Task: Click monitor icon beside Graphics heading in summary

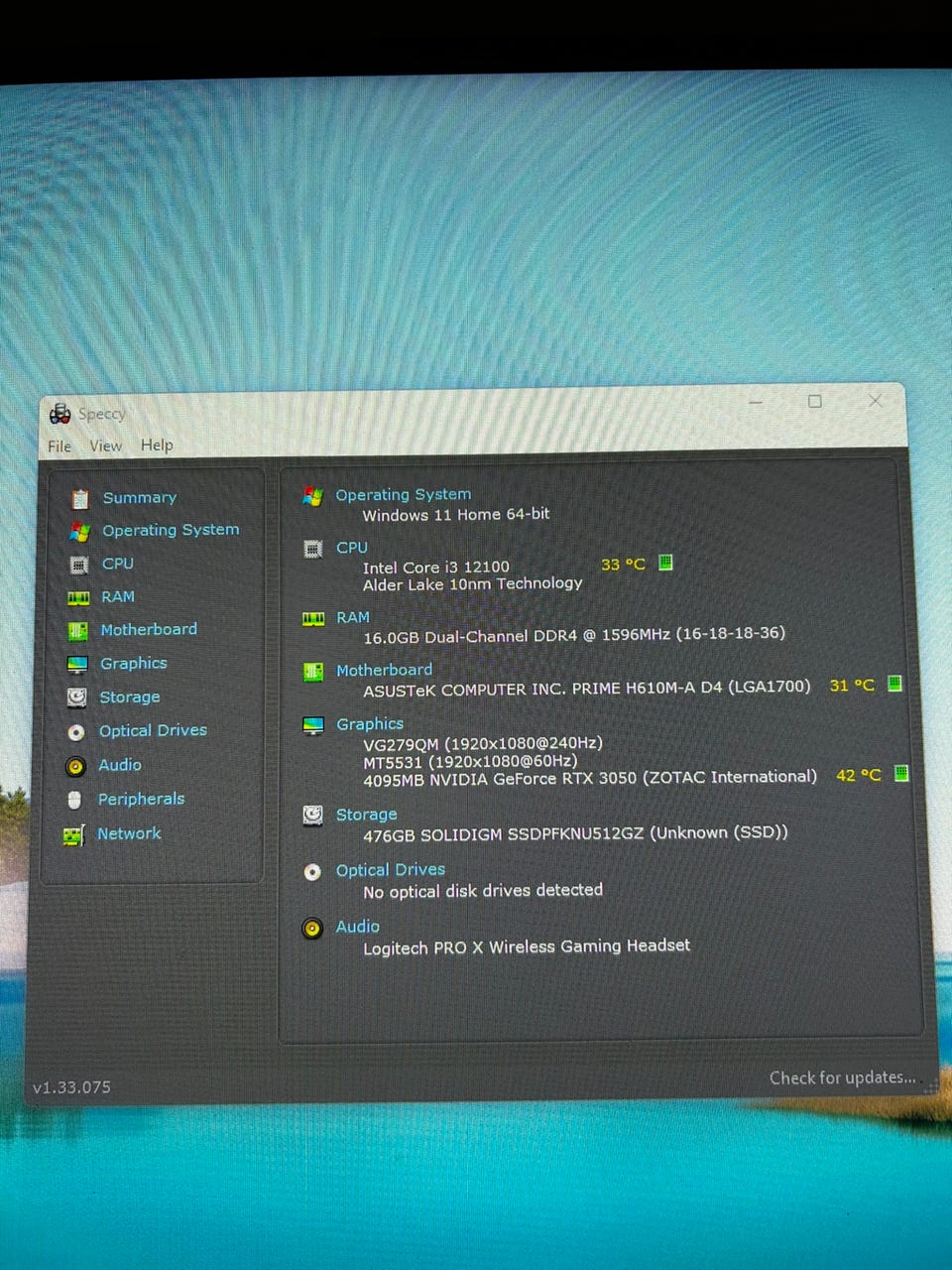Action: pyautogui.click(x=313, y=726)
